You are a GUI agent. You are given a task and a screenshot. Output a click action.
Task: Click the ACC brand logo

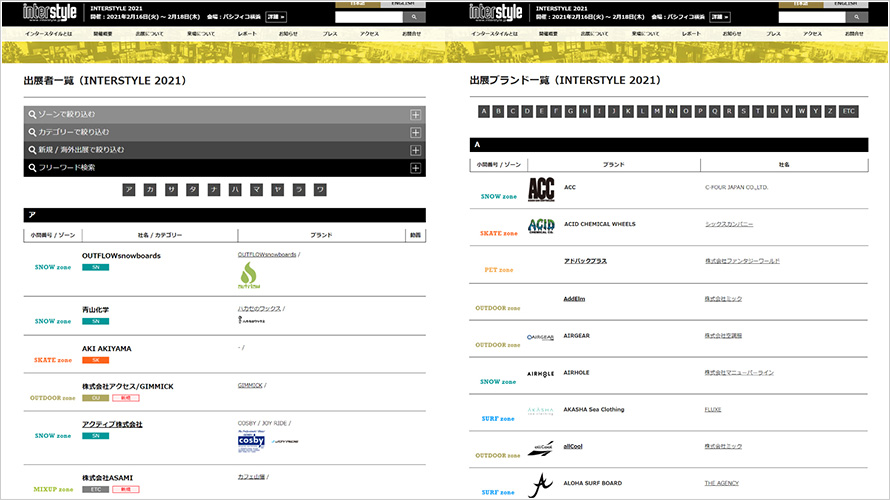click(x=541, y=190)
